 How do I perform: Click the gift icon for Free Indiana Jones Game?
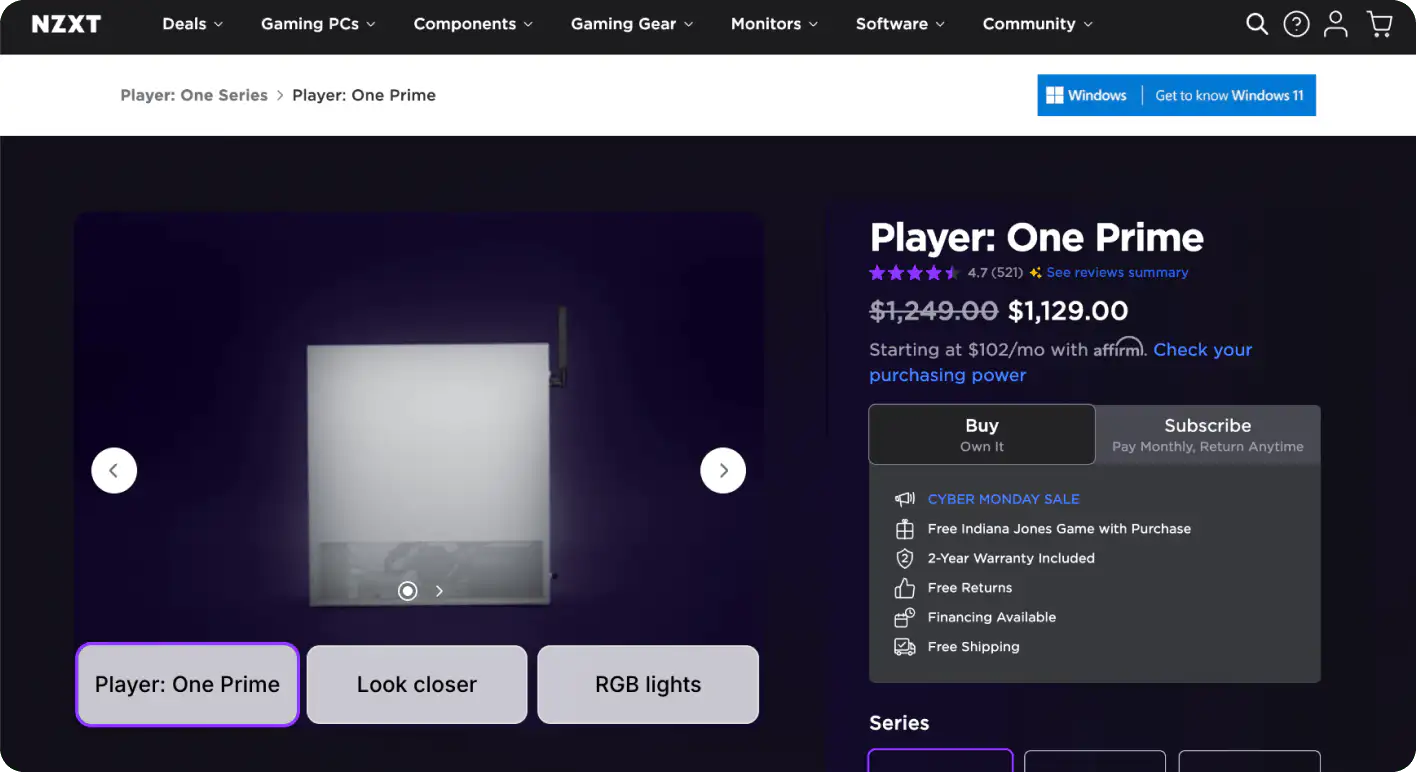[x=904, y=529]
